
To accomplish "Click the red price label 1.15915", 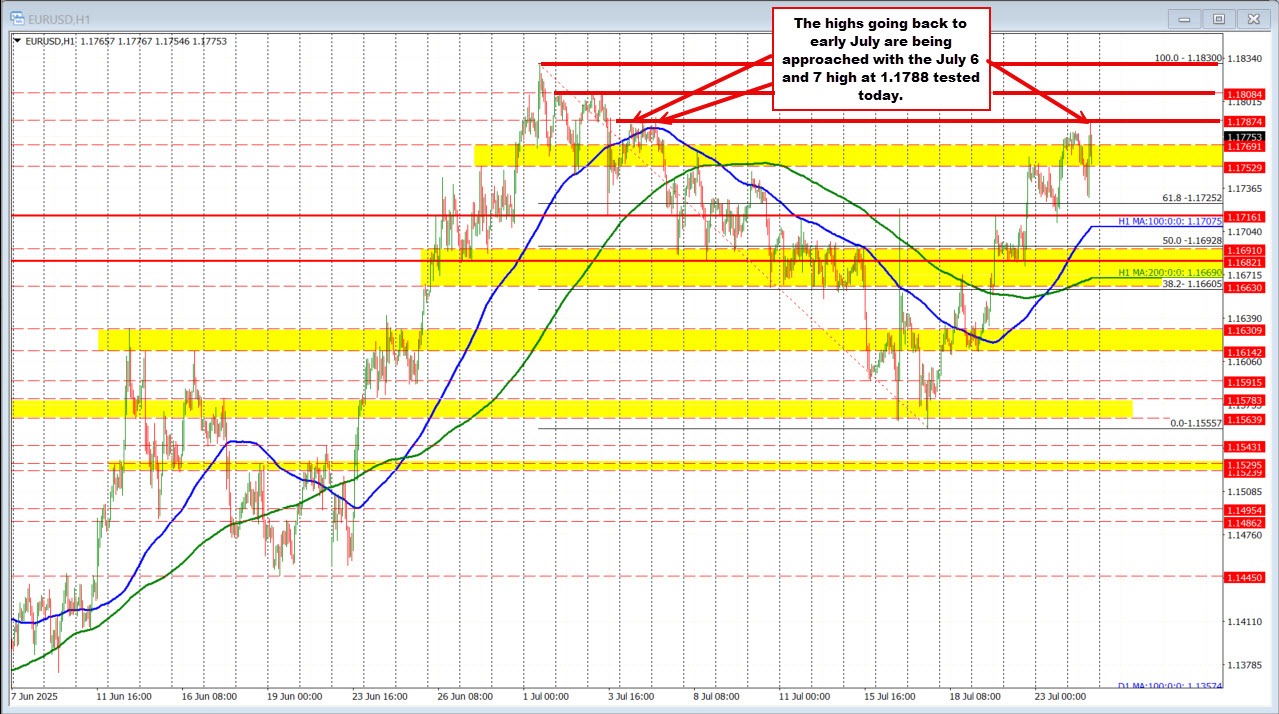I will tap(1245, 382).
